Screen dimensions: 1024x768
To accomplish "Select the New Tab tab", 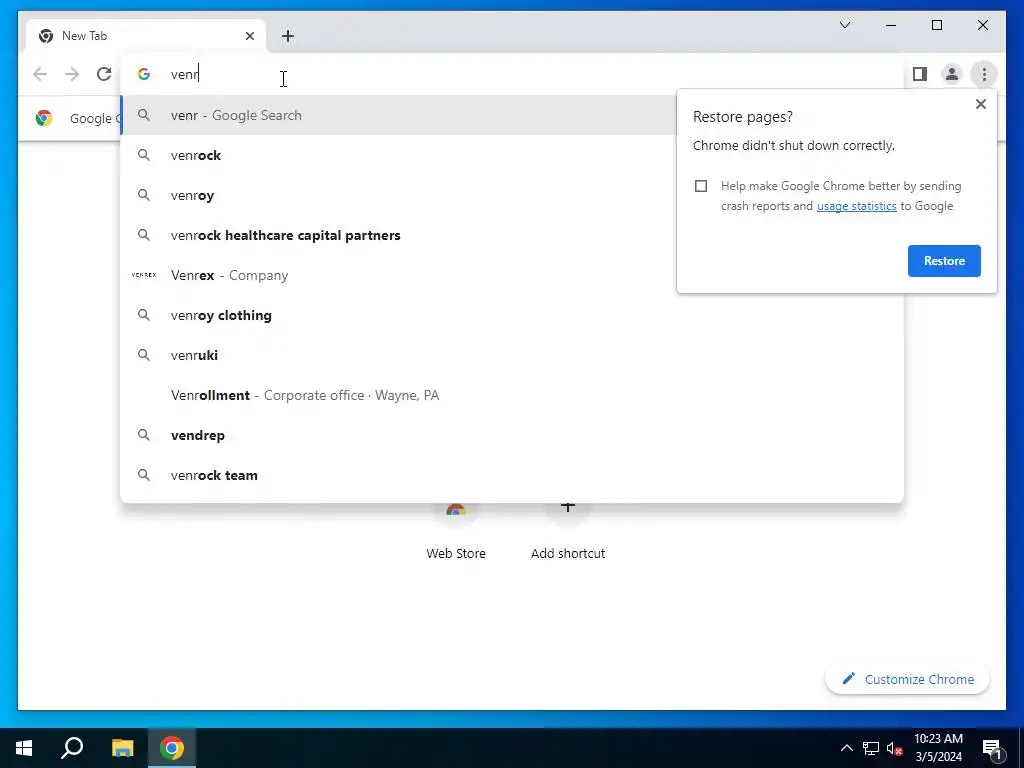I will [146, 36].
